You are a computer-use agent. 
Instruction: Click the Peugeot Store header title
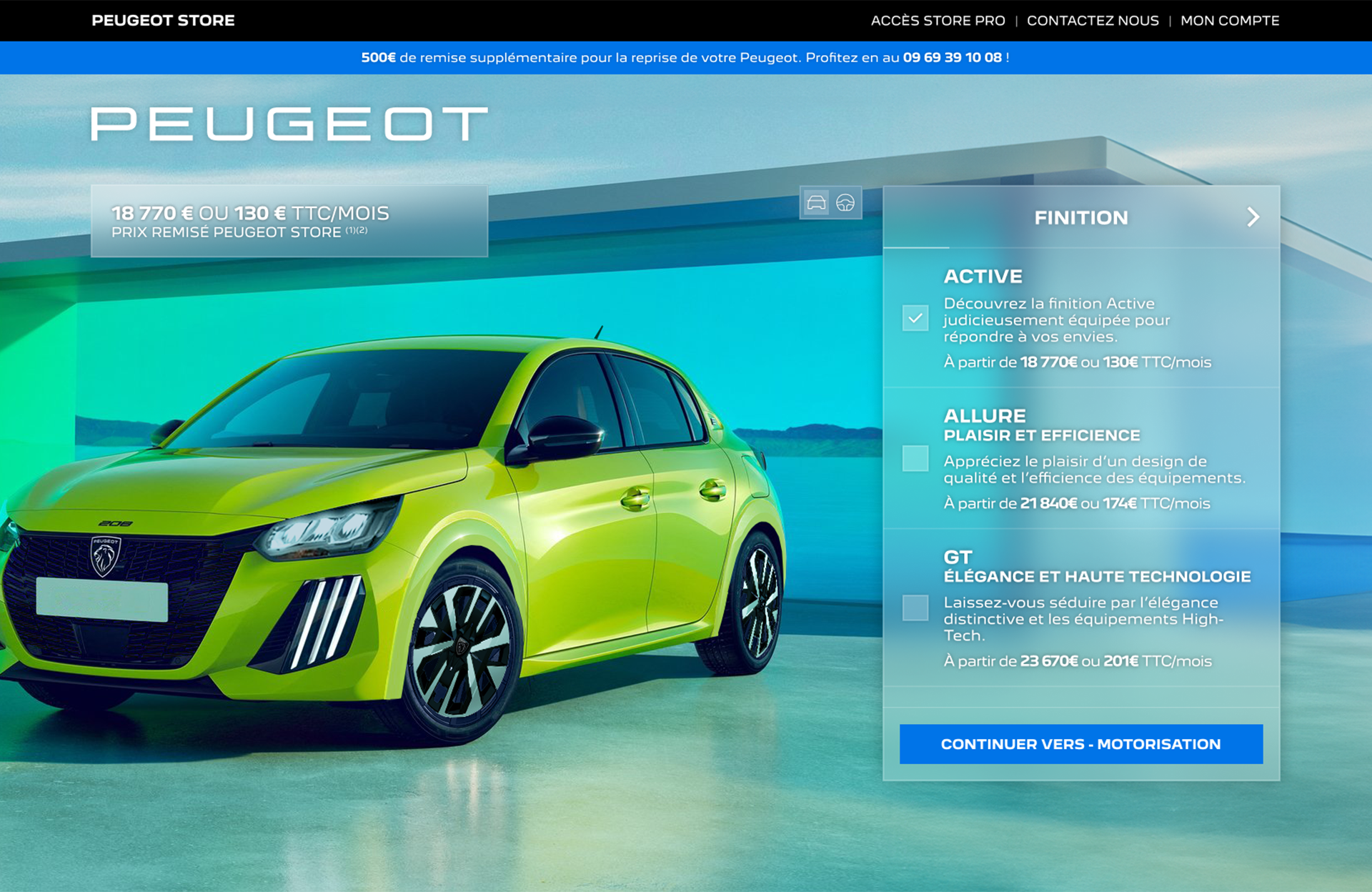tap(163, 21)
